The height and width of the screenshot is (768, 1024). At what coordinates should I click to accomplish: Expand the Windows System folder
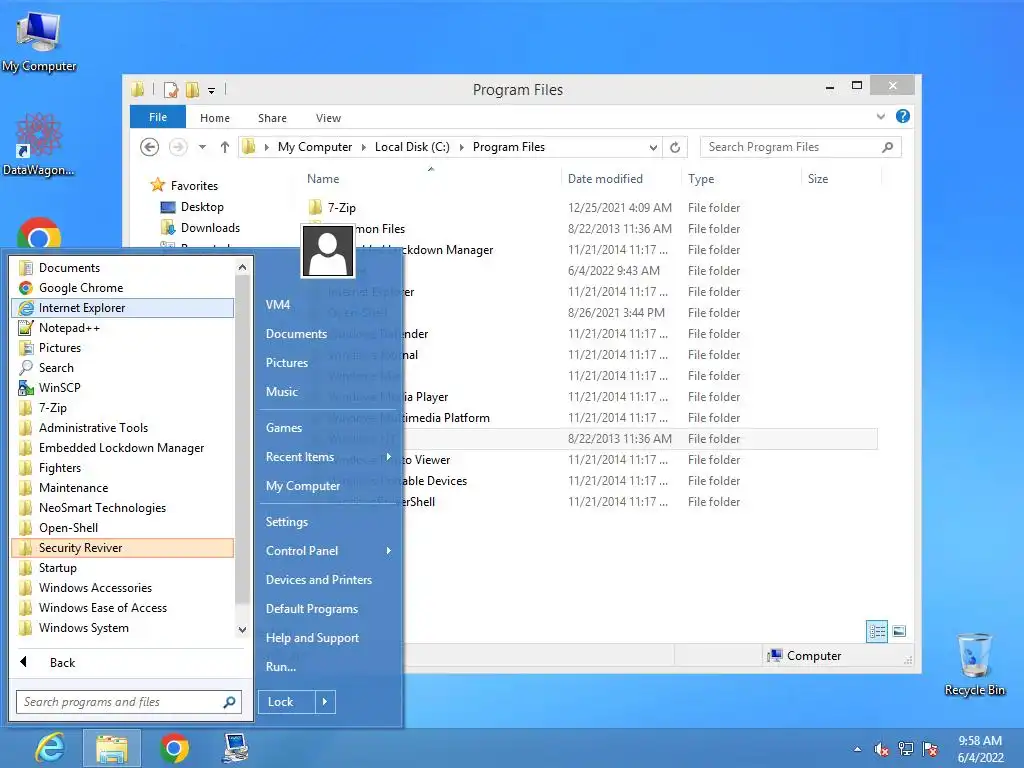pos(123,628)
